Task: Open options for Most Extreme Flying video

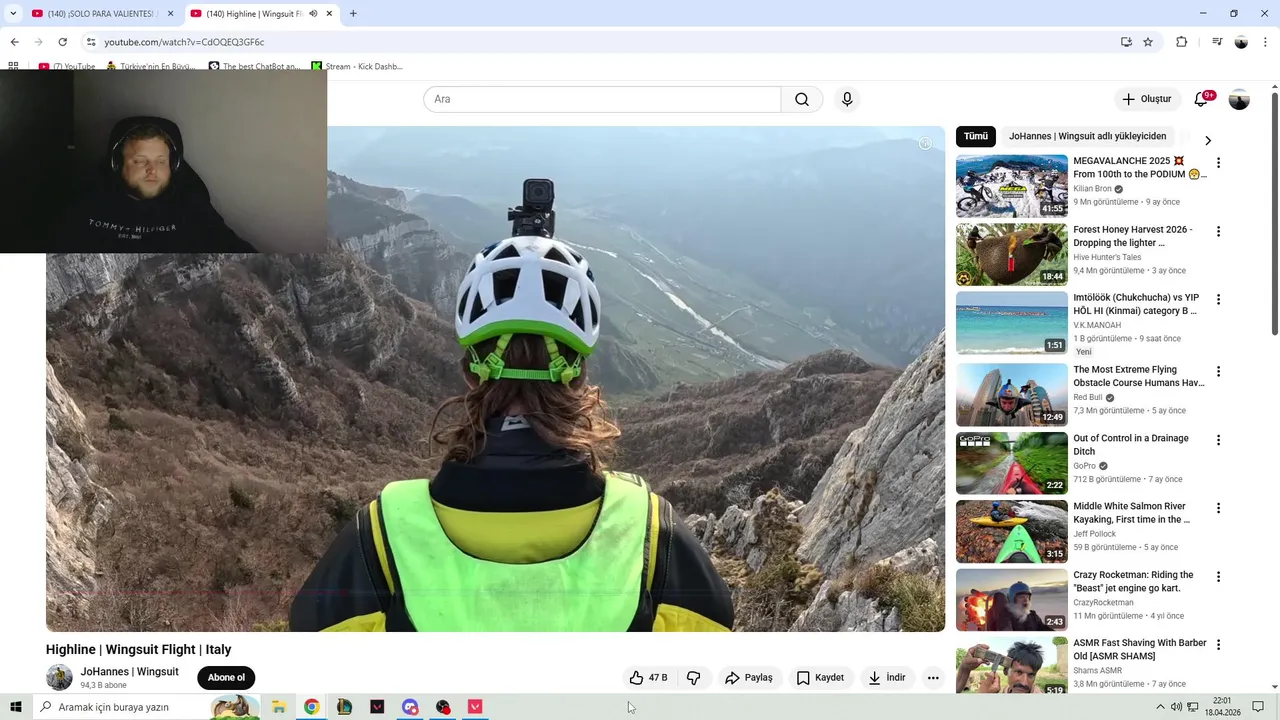Action: pyautogui.click(x=1218, y=371)
